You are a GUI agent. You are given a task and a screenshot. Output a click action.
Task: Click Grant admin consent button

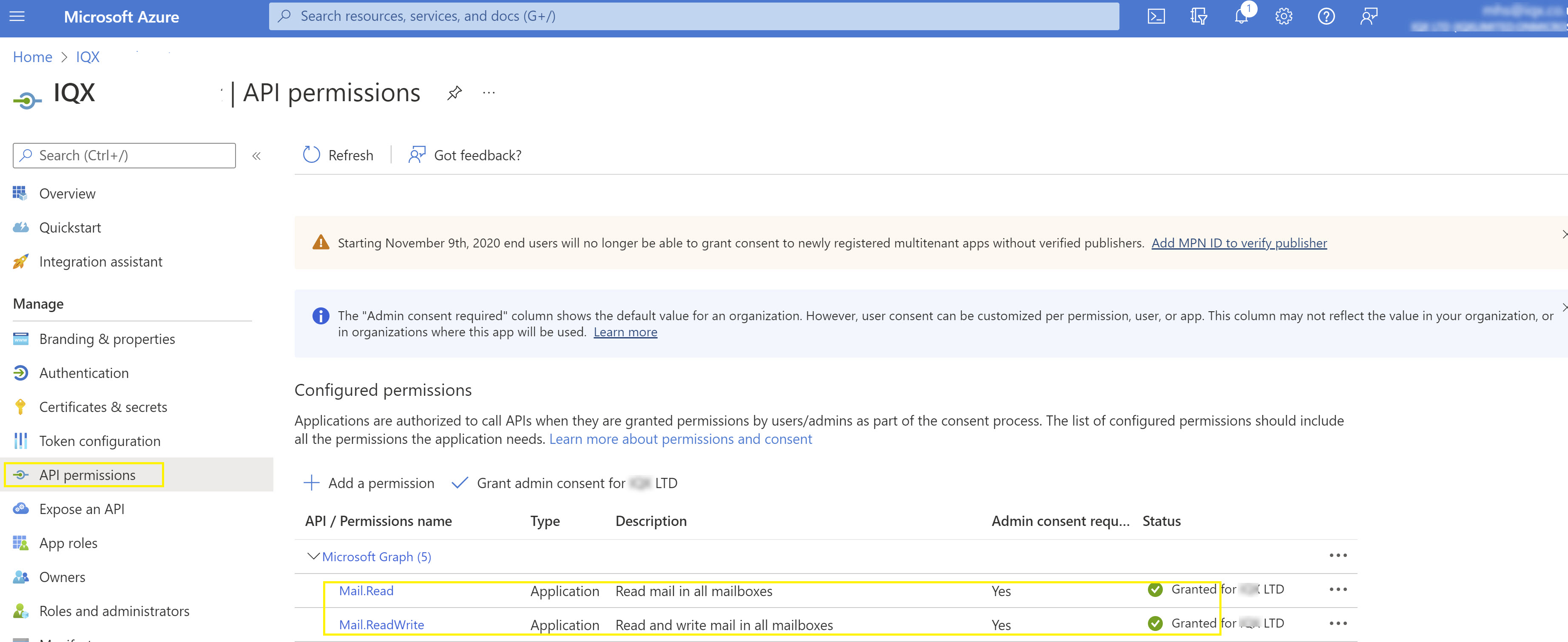coord(564,483)
